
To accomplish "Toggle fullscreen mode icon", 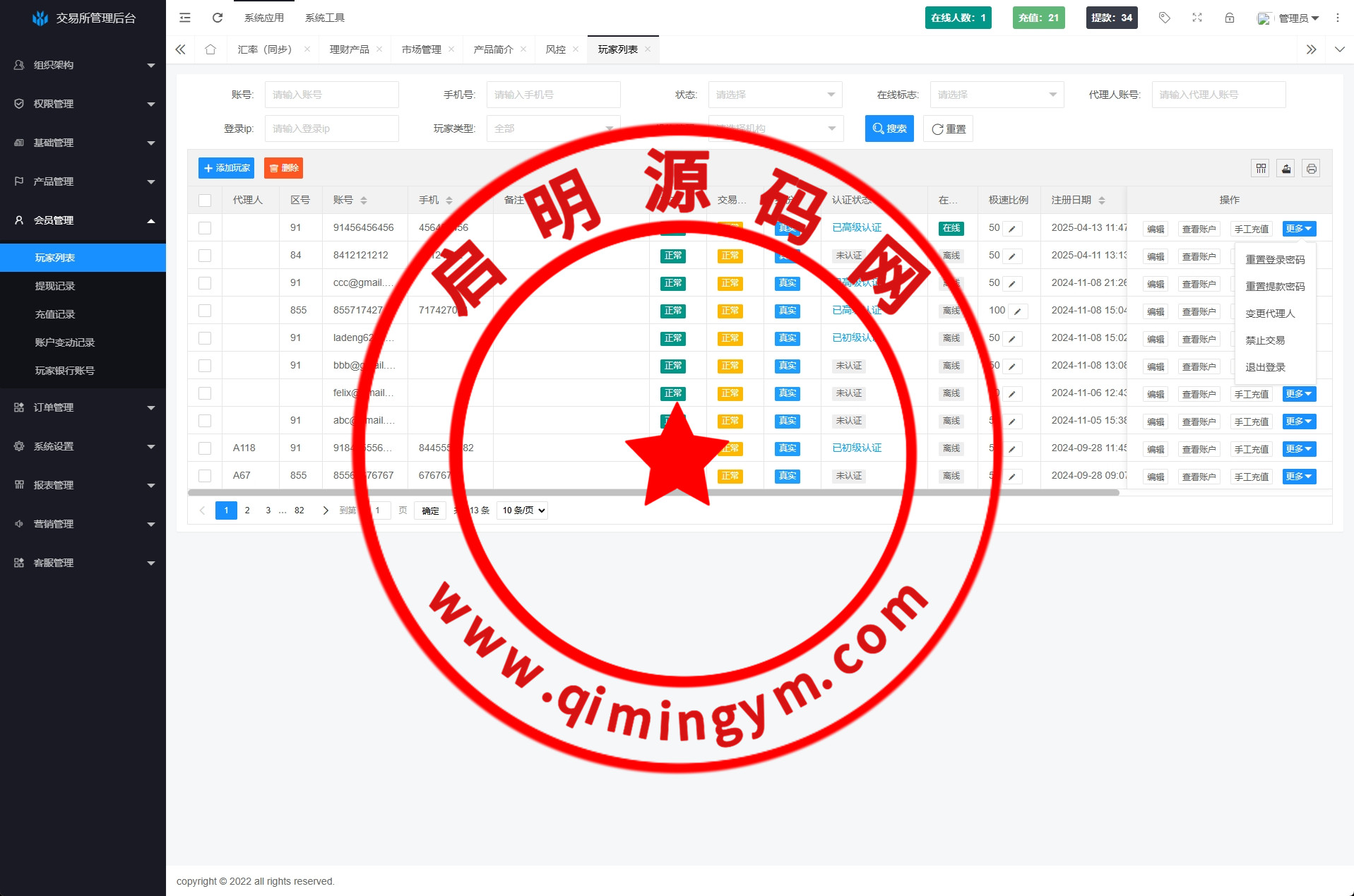I will pos(1196,18).
